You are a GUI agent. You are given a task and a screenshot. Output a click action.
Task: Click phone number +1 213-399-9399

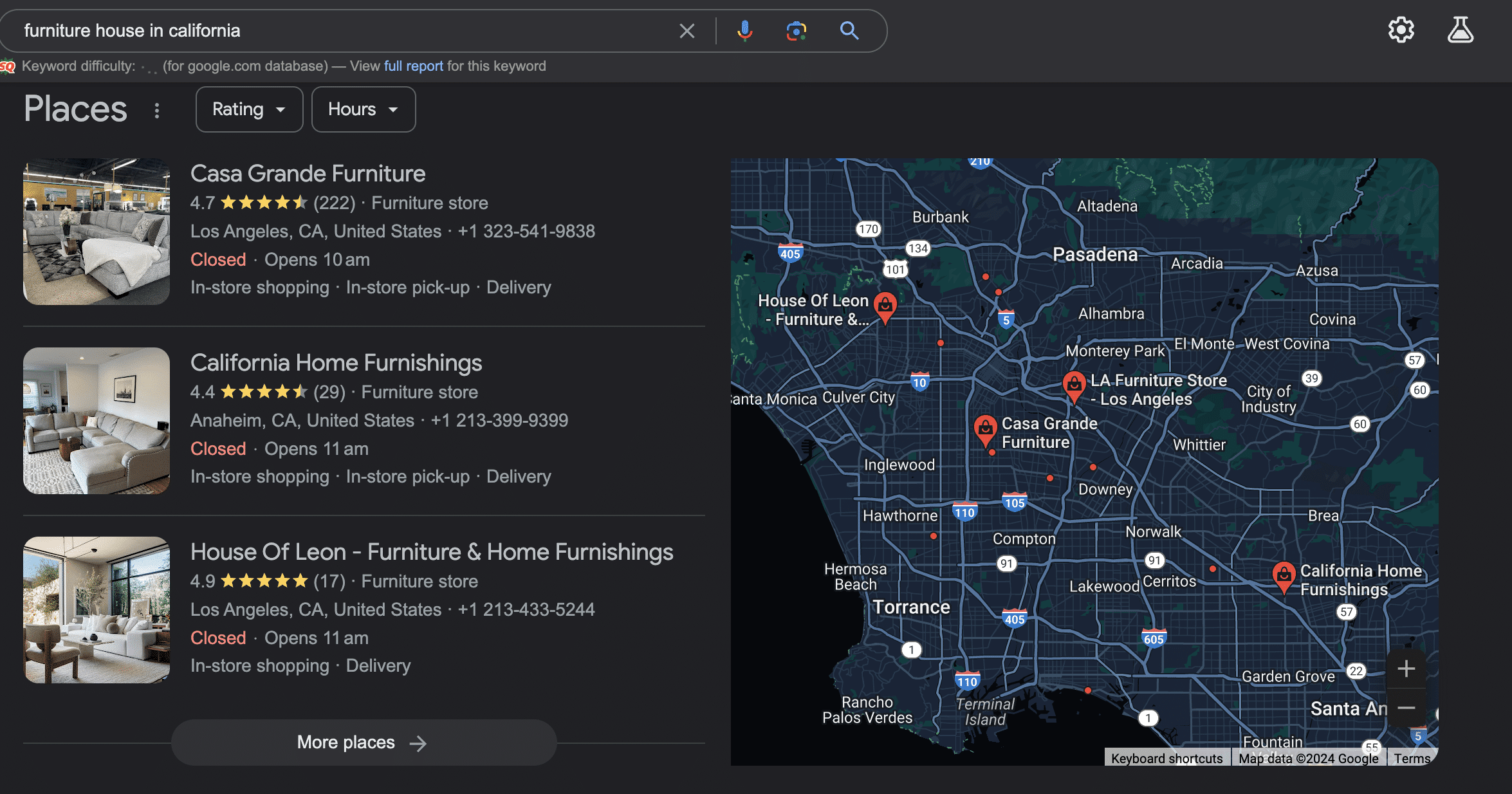tap(499, 421)
